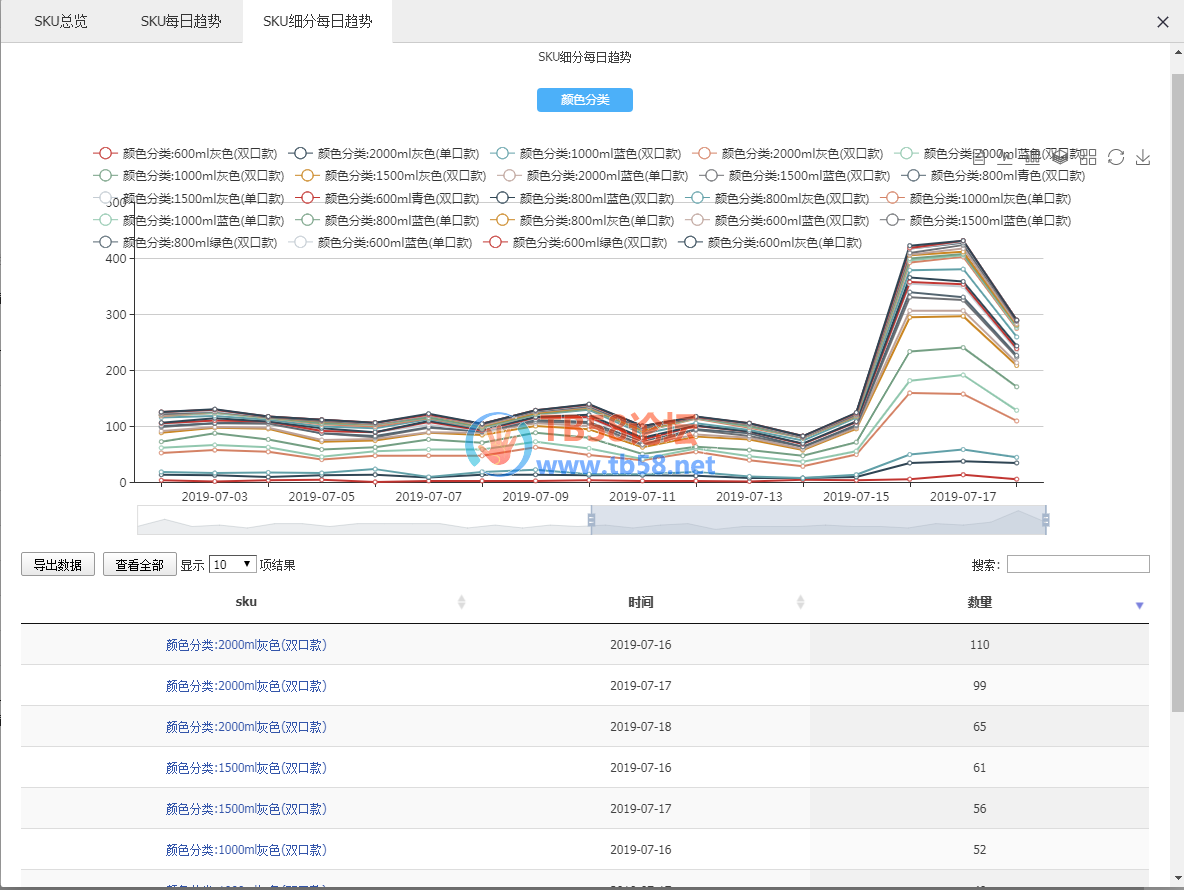Click the 搜索 input field
Image resolution: width=1184 pixels, height=890 pixels.
coord(1078,565)
